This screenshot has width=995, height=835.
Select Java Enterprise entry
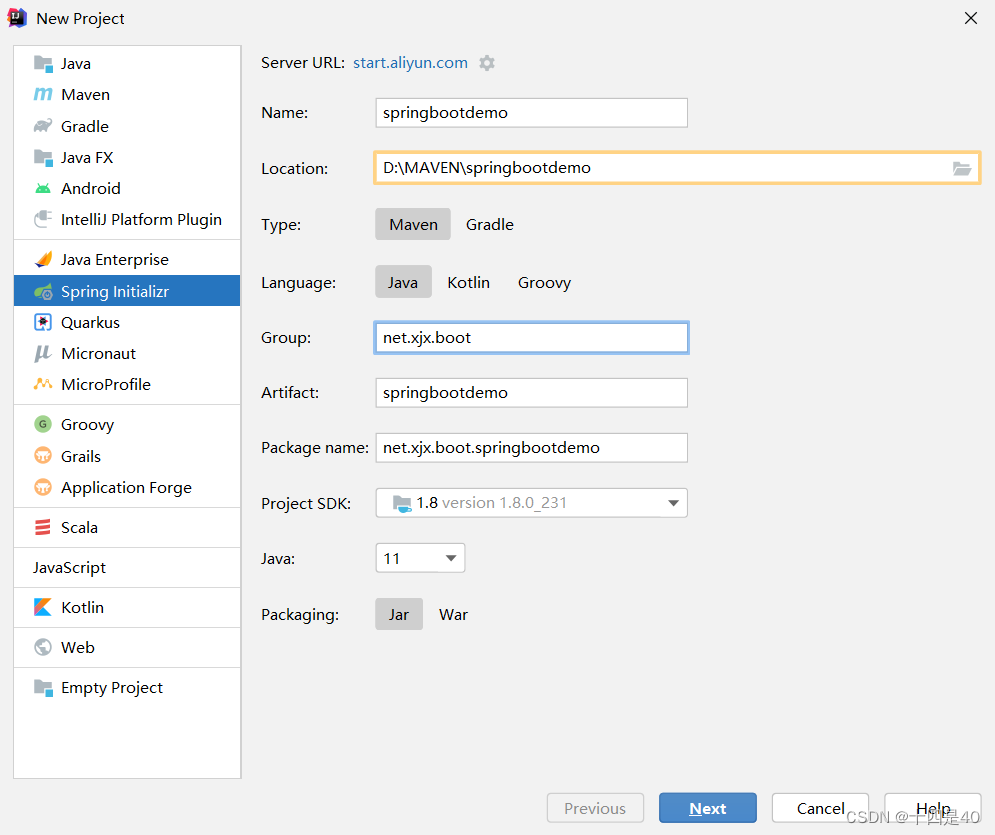[x=127, y=259]
